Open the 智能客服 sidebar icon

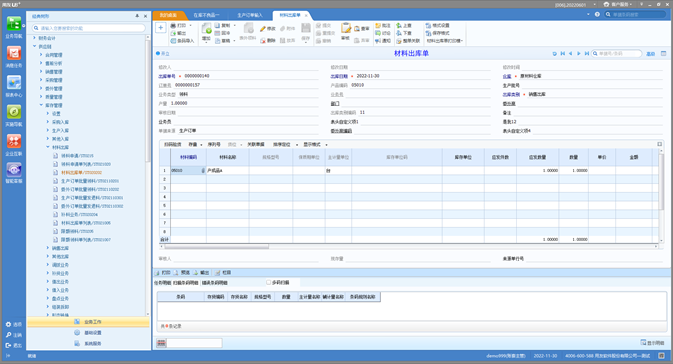pos(14,169)
